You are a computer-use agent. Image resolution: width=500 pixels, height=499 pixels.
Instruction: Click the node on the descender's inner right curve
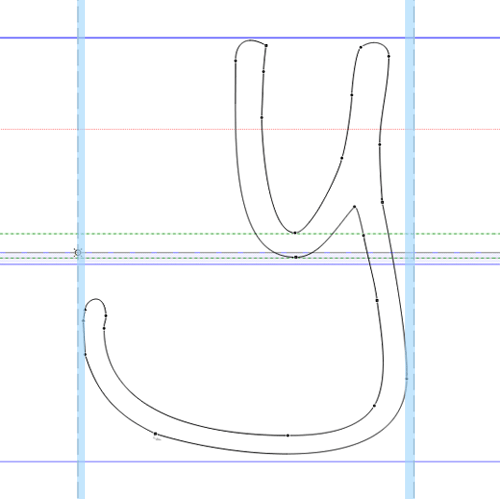(x=374, y=406)
